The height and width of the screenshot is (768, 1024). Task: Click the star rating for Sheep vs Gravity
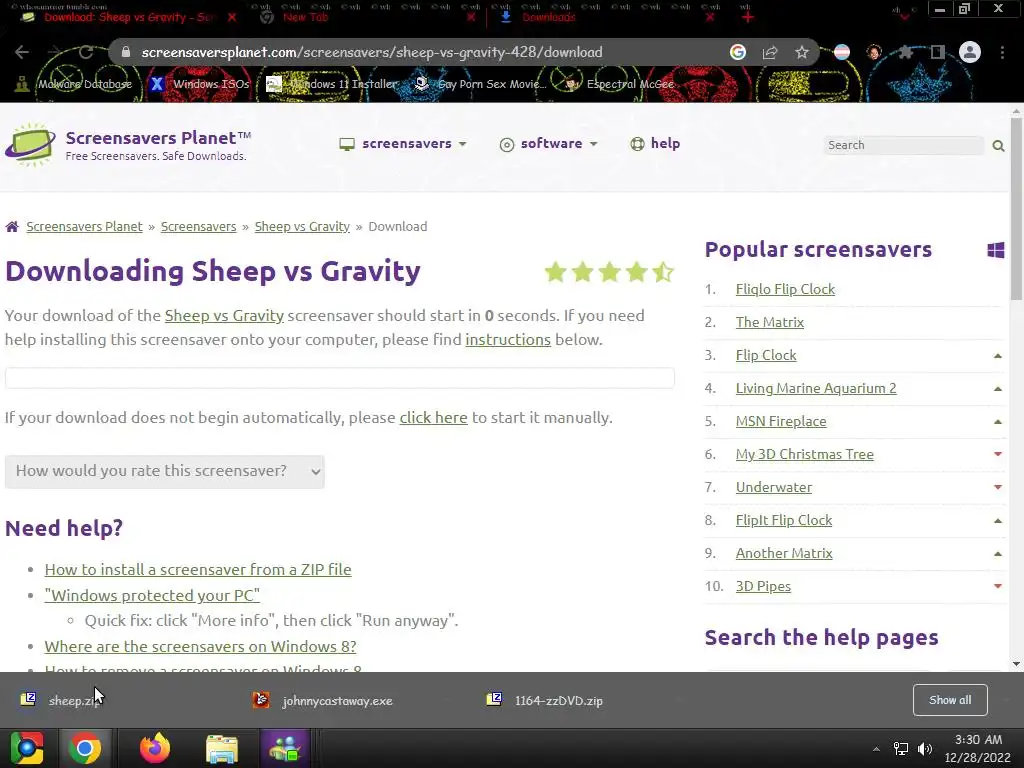(609, 272)
